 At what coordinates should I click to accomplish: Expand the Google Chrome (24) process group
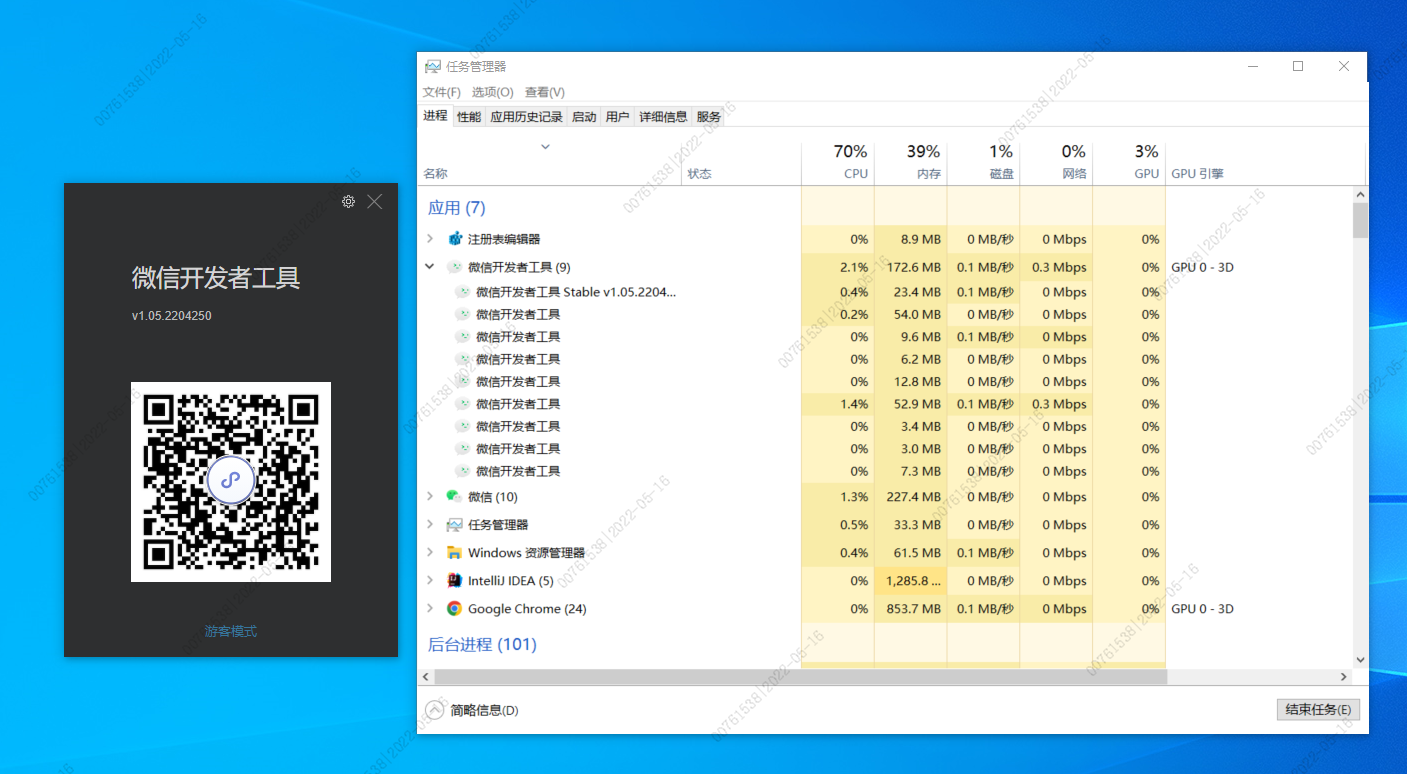430,609
